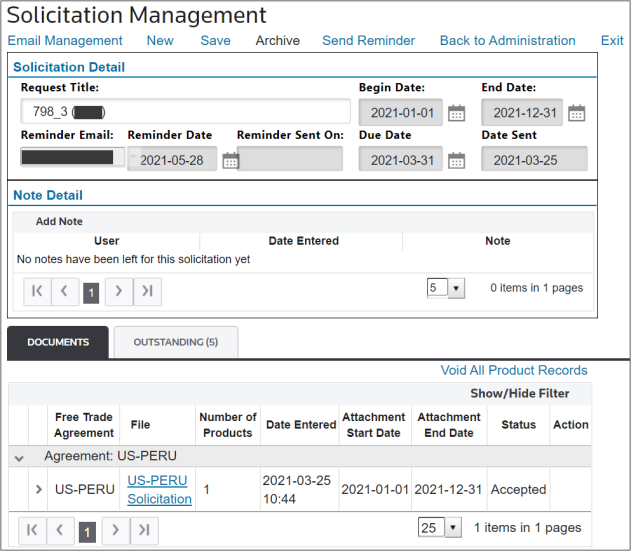Click the Accepted status cell
631x551 pixels.
[518, 489]
